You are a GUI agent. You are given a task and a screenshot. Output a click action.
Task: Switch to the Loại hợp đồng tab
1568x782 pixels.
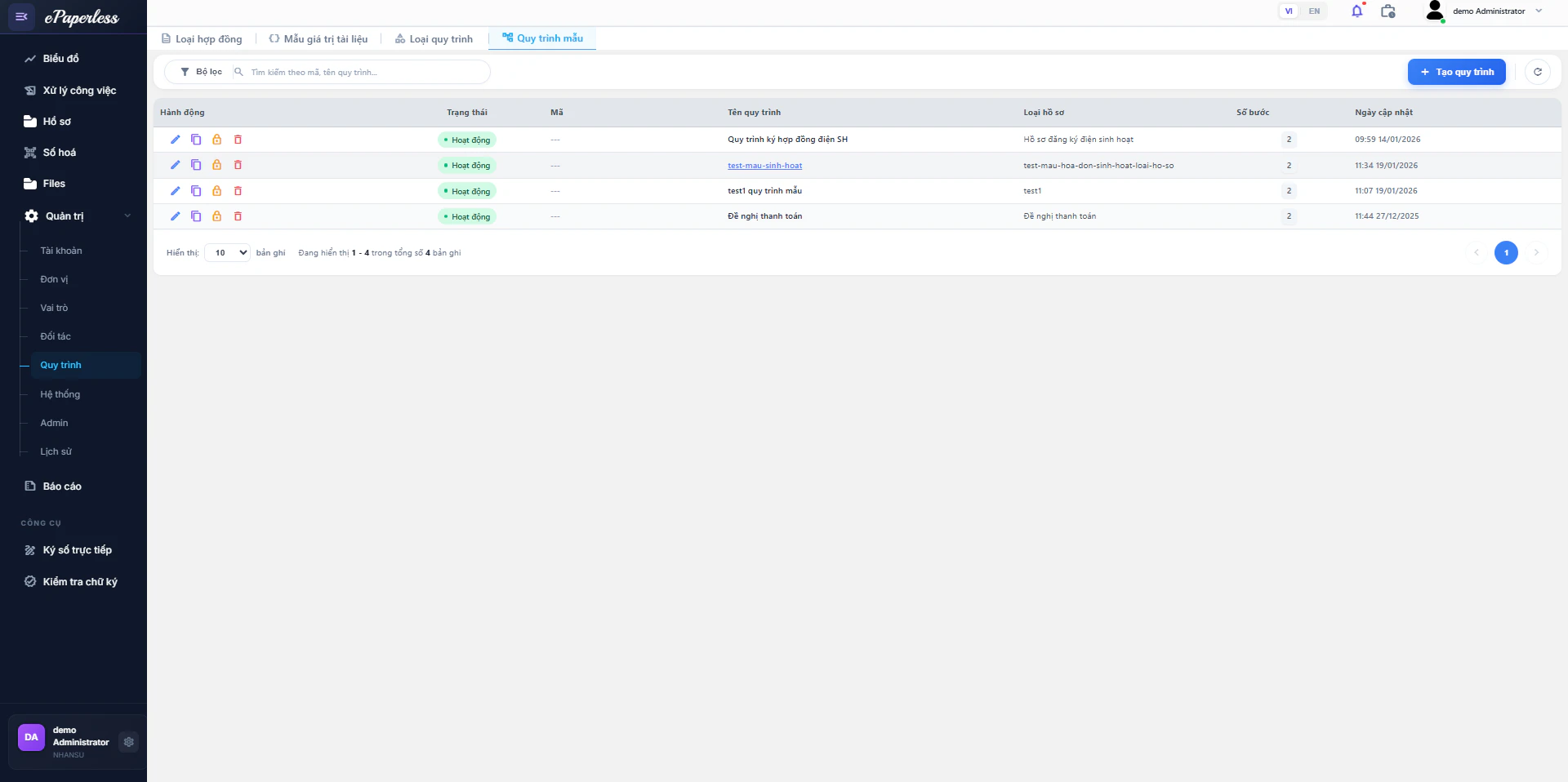coord(202,39)
